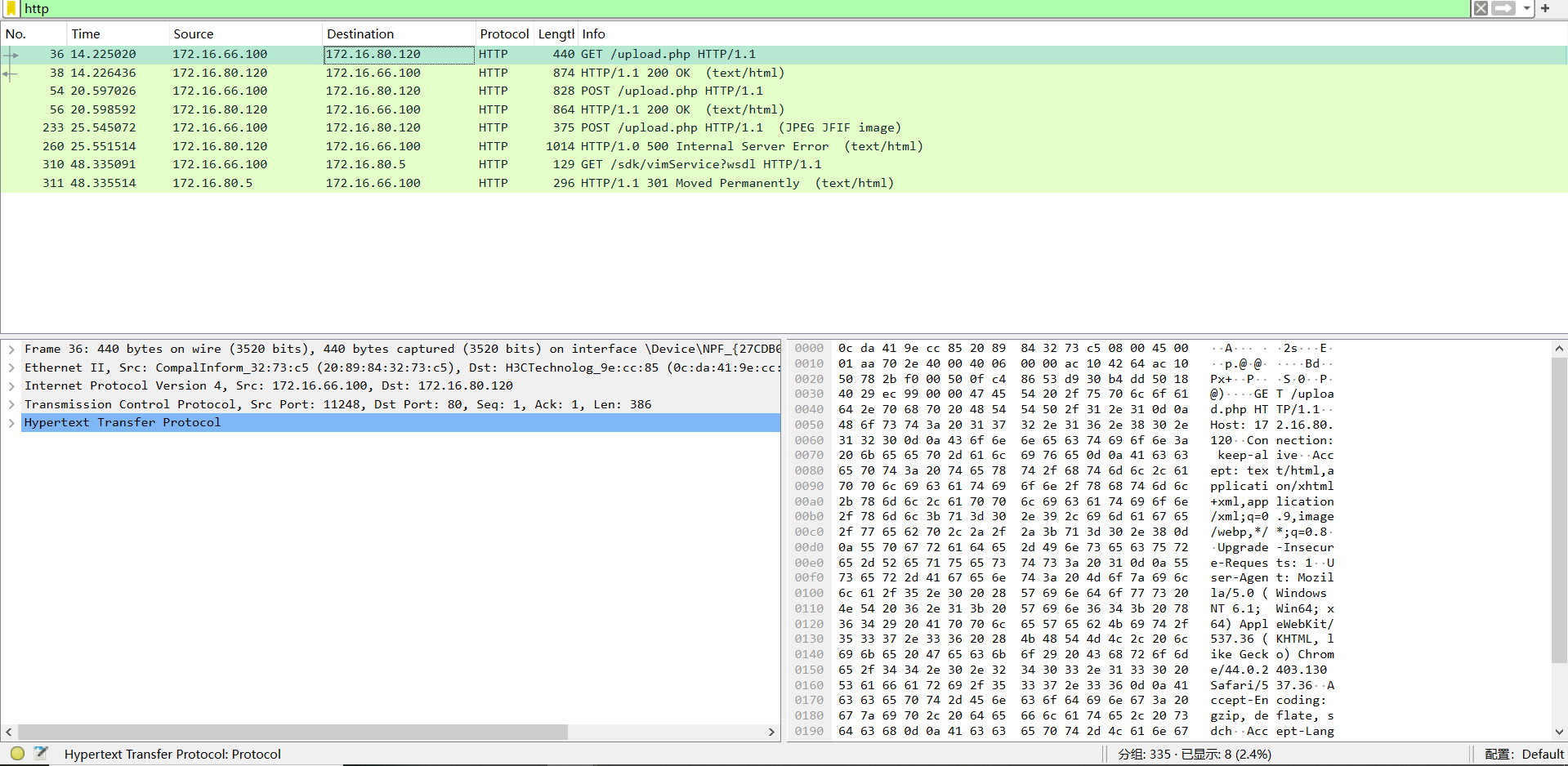Viewport: 1568px width, 766px height.
Task: Select packet 36 GET /upload.php row
Action: (x=784, y=54)
